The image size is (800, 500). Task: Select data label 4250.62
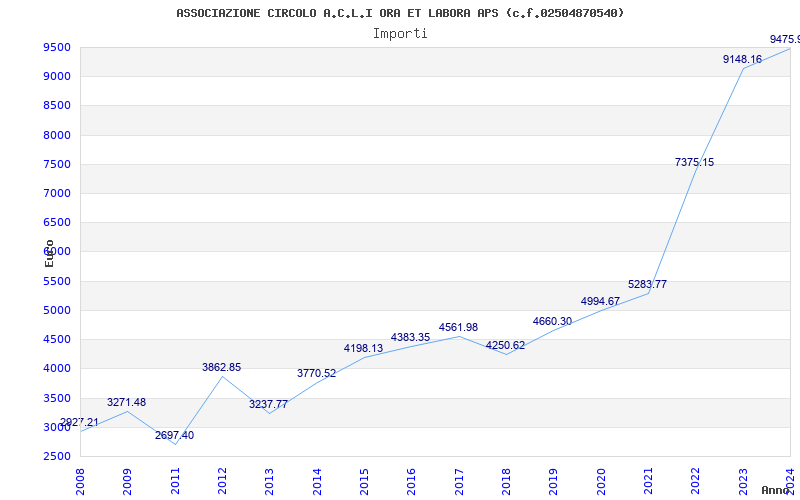point(505,345)
